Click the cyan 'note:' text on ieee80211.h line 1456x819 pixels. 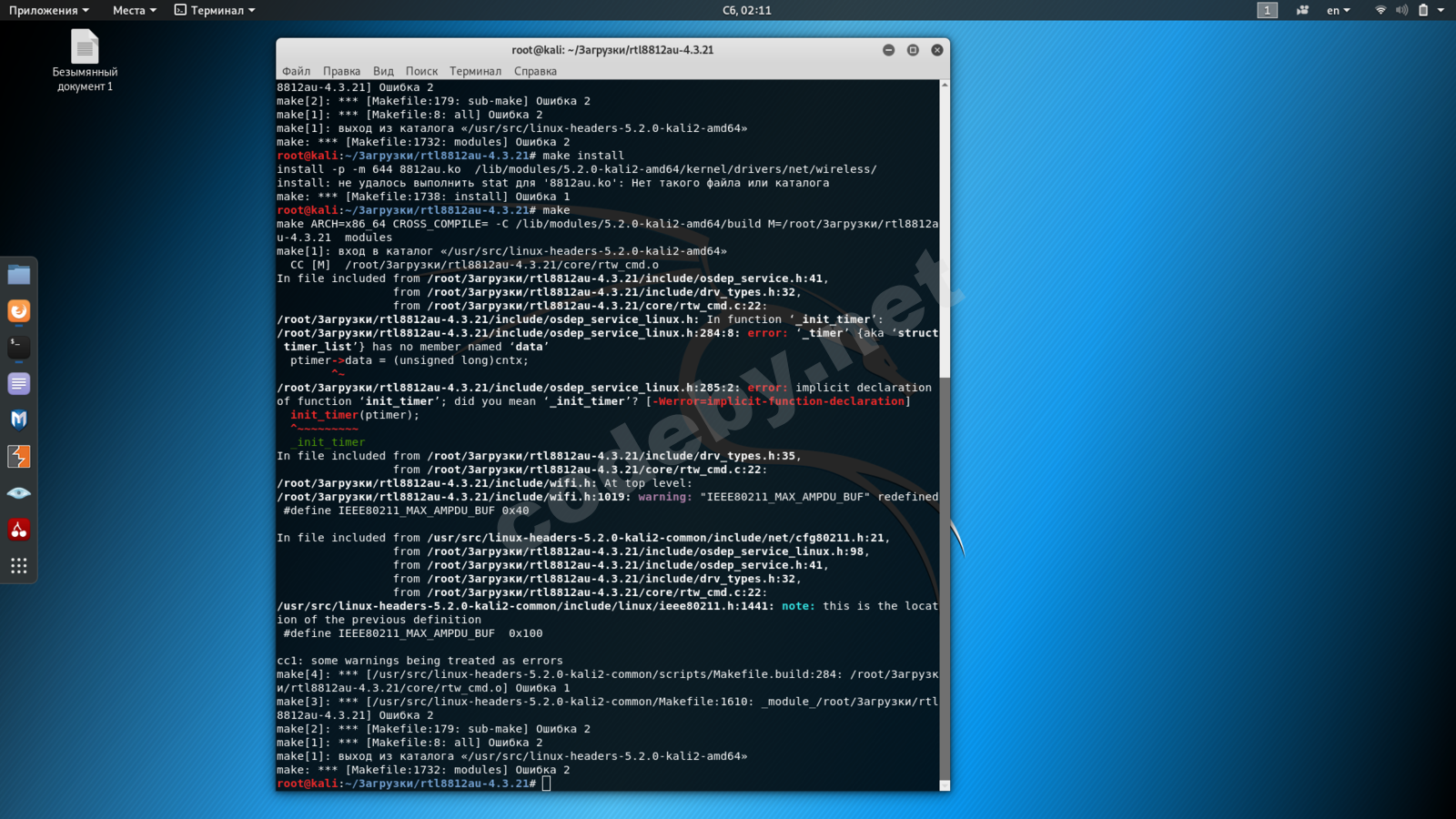pos(798,606)
